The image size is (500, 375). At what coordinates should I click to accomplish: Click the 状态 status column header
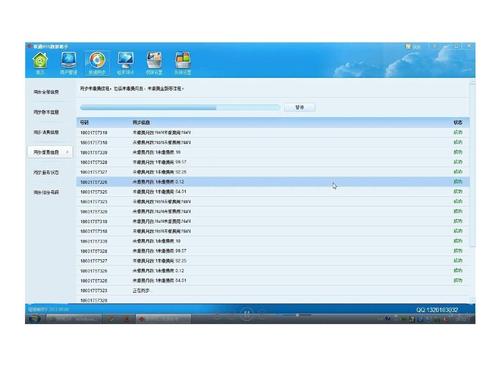click(x=458, y=122)
